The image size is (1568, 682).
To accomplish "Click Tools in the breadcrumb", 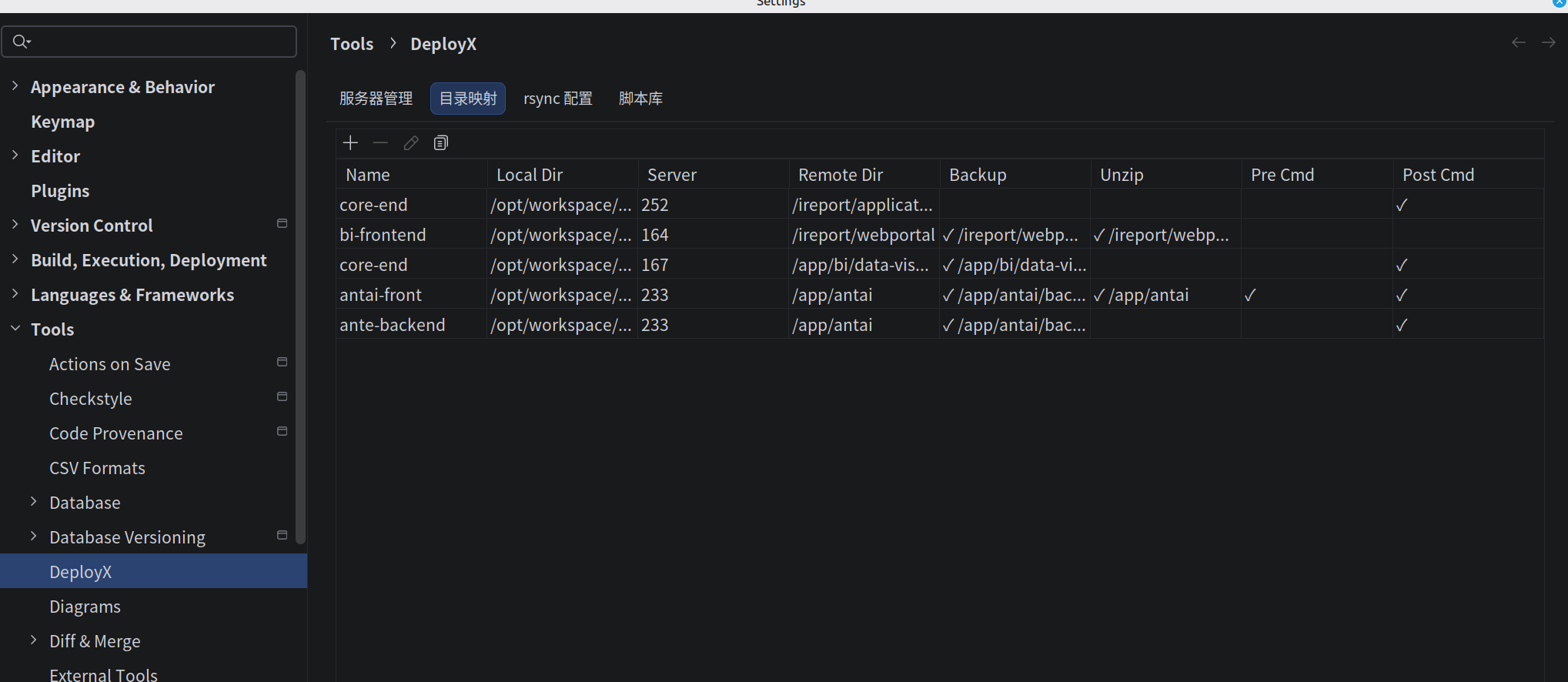I will tap(352, 44).
